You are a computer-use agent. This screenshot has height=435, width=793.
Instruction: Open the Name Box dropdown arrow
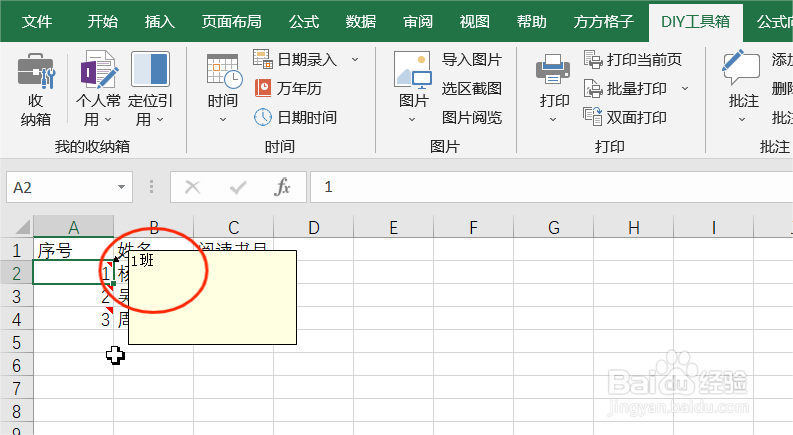point(121,187)
